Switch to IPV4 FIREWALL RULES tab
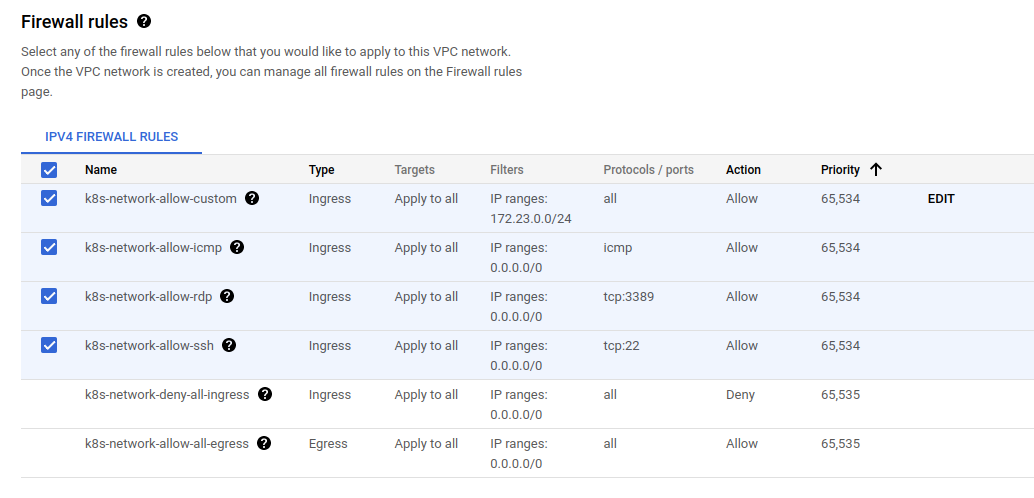Image resolution: width=1034 pixels, height=498 pixels. coord(112,137)
